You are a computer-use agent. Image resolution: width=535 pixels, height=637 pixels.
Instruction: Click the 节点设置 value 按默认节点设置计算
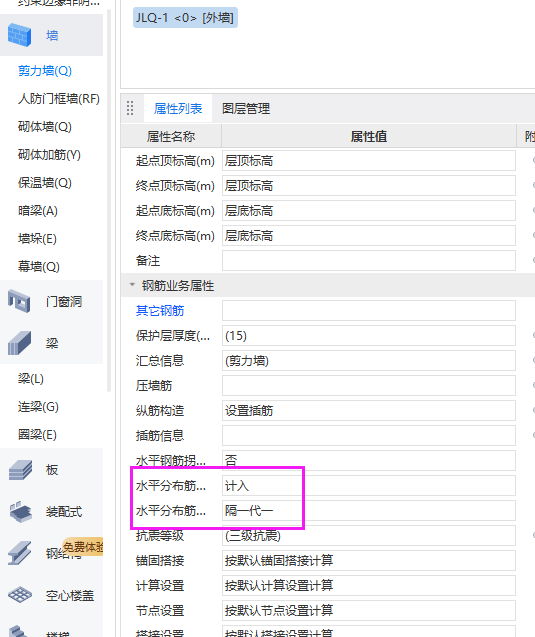tap(369, 611)
